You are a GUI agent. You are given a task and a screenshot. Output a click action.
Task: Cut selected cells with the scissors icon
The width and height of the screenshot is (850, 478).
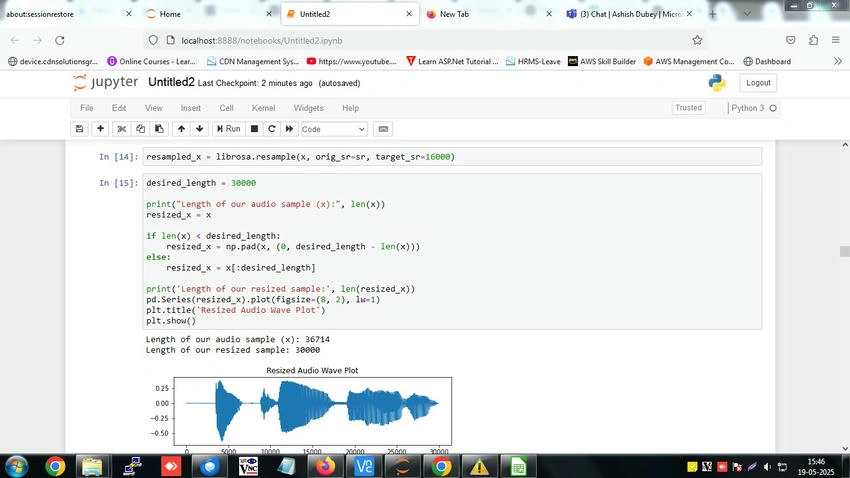(121, 129)
